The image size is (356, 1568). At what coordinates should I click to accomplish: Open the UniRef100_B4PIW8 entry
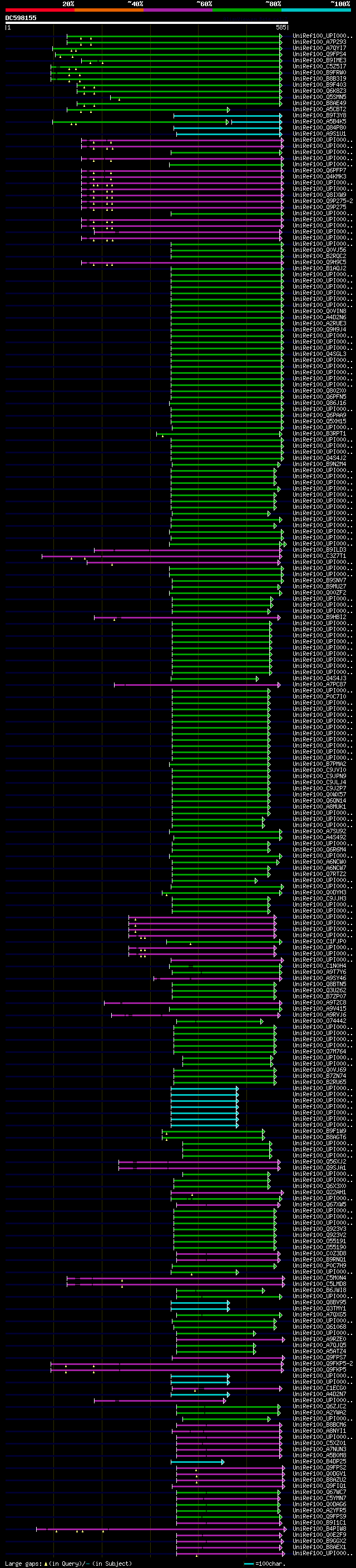[x=319, y=1529]
